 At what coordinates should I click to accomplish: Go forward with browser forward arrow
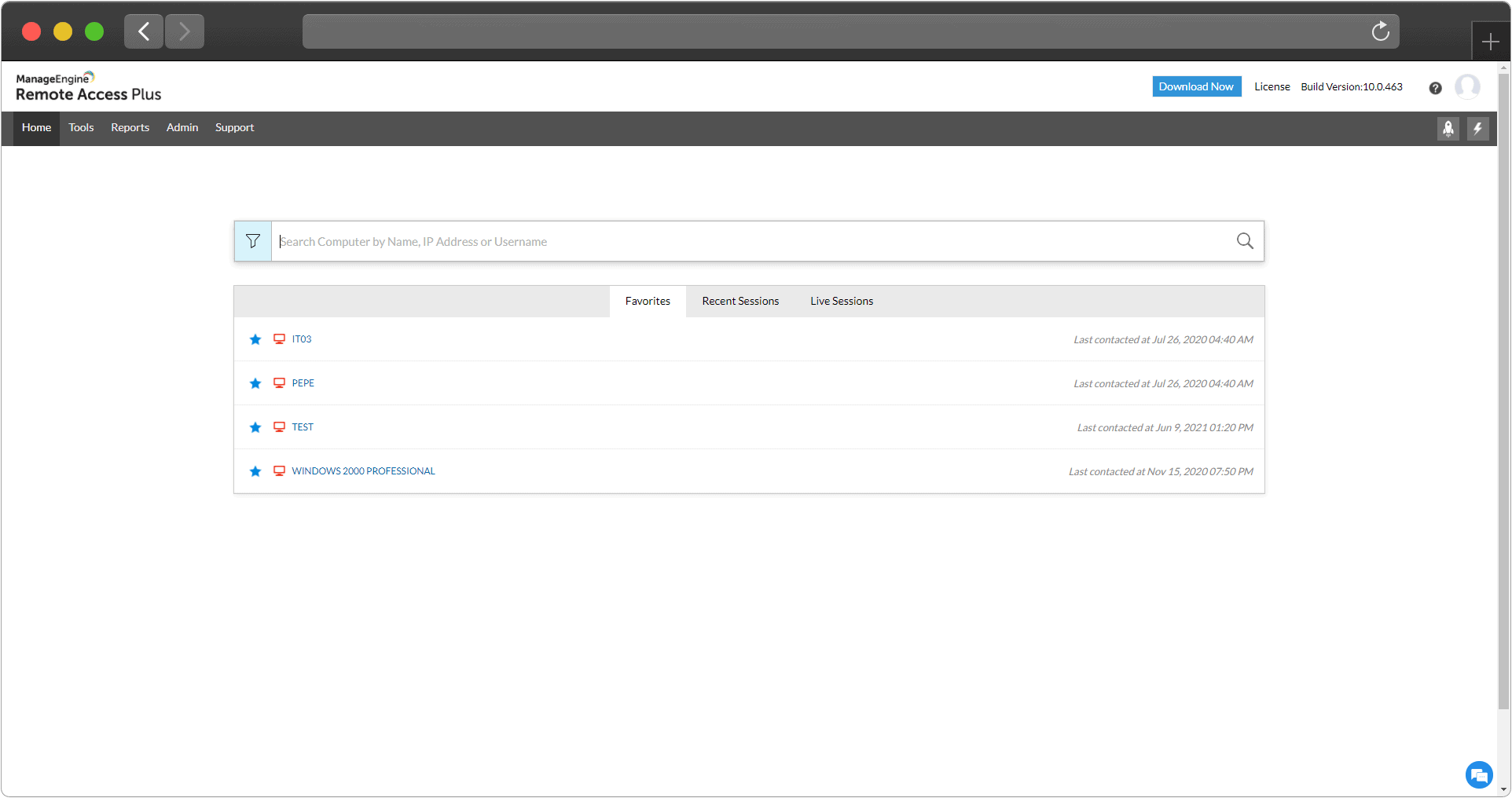(185, 31)
